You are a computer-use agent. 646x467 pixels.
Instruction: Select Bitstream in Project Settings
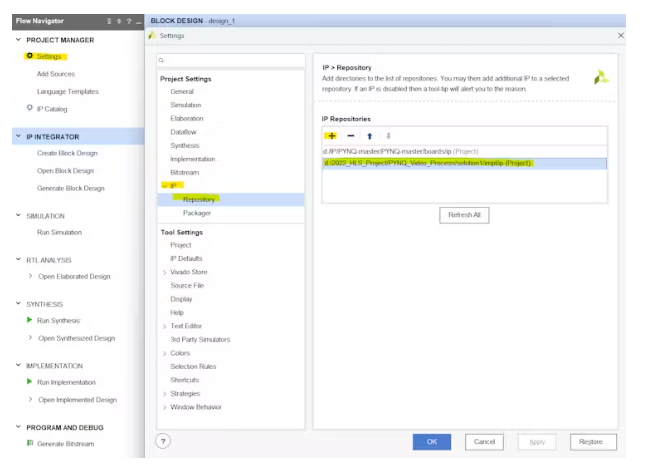coord(183,173)
